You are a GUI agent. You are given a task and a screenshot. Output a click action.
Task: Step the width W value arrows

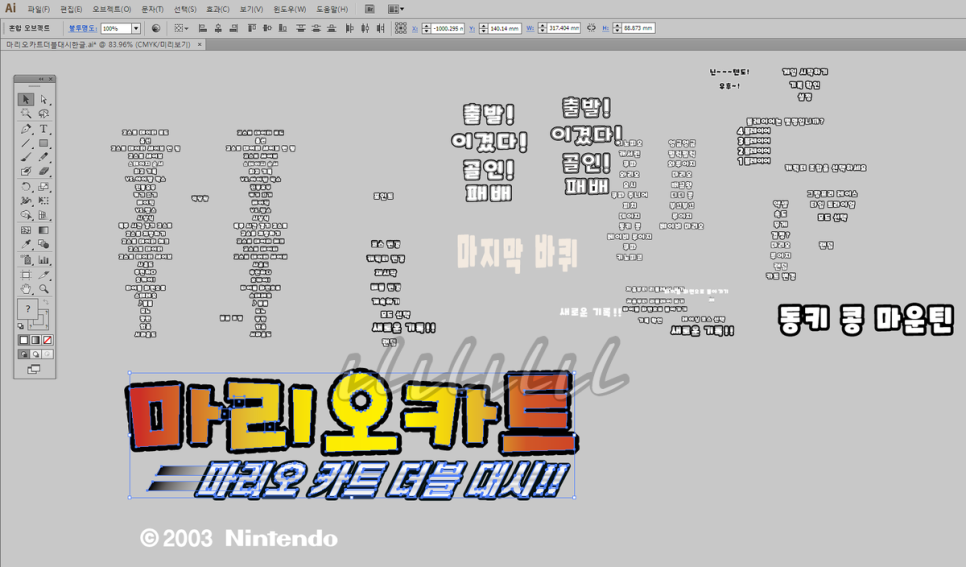[542, 28]
